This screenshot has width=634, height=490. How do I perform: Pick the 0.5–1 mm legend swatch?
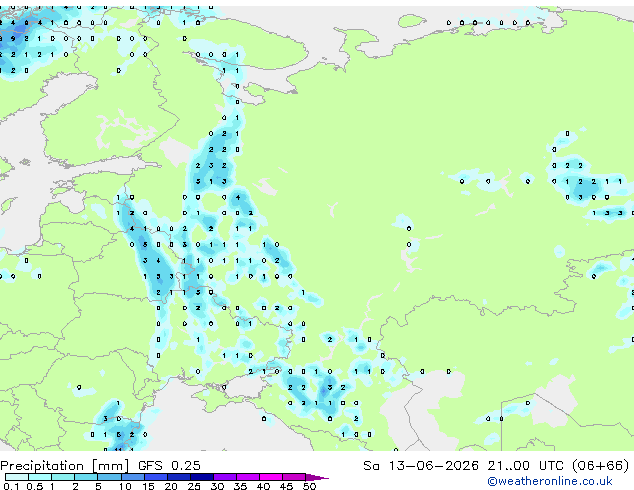point(40,477)
